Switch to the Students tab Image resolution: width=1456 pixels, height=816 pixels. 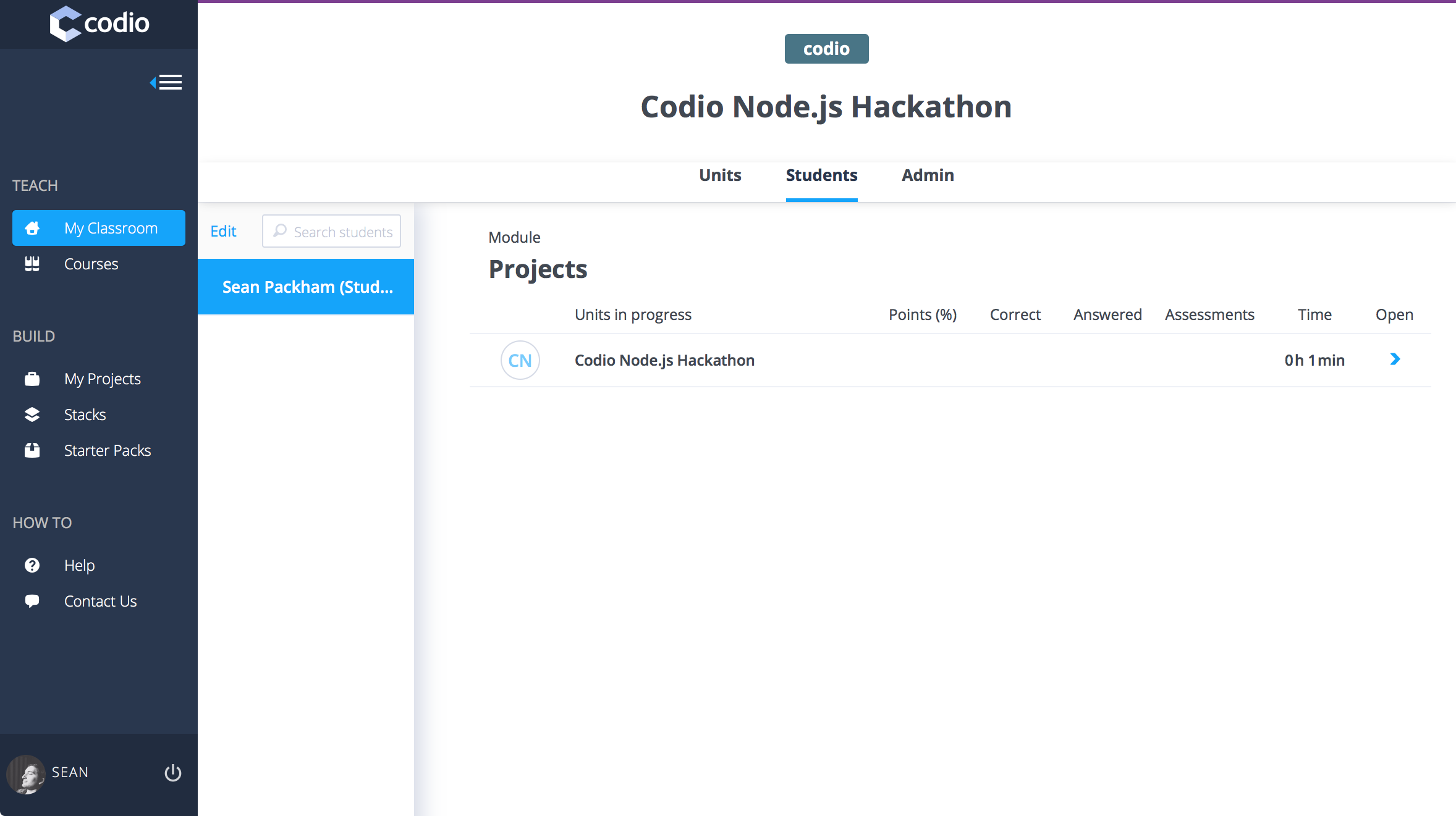point(821,175)
